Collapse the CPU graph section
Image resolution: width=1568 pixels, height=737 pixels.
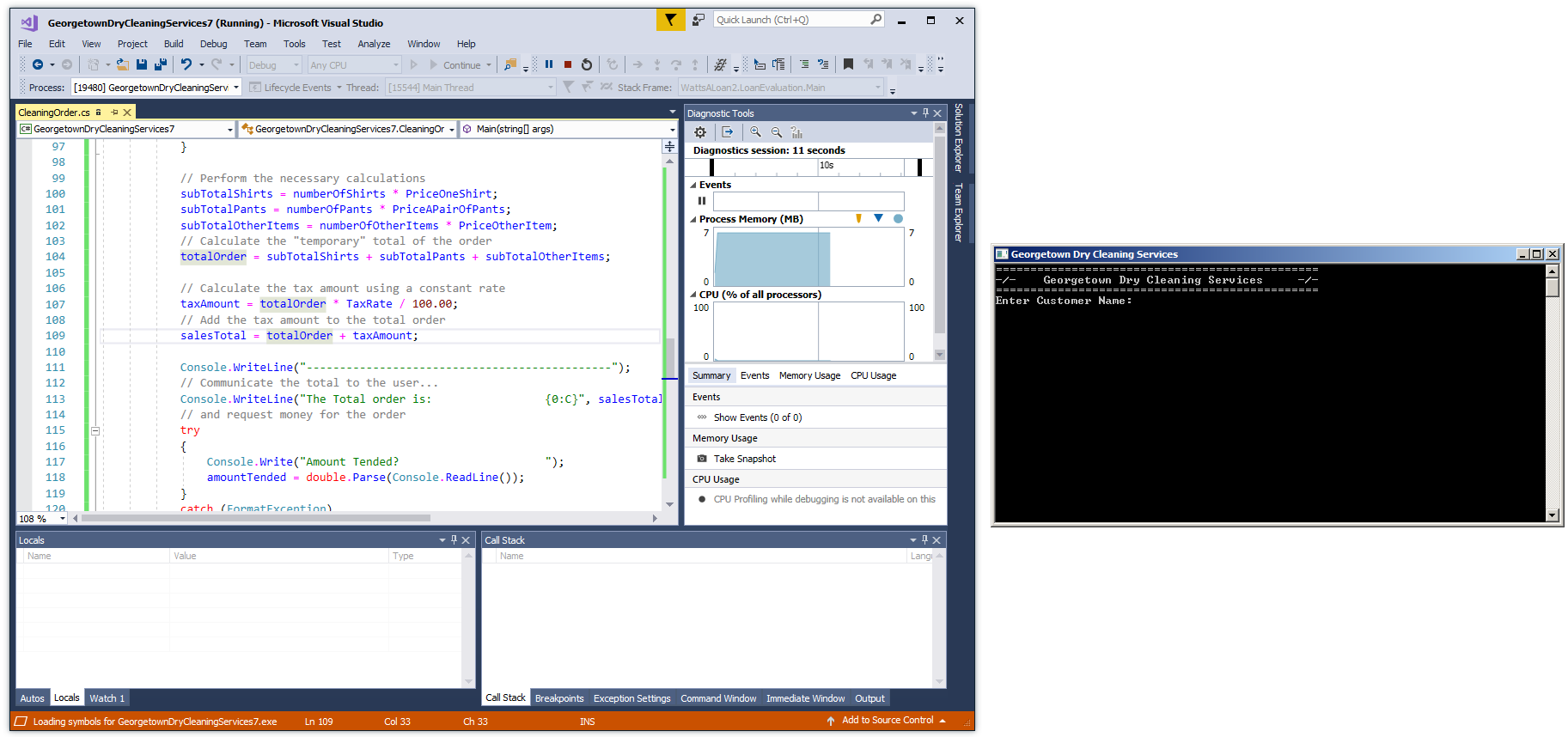pos(693,295)
